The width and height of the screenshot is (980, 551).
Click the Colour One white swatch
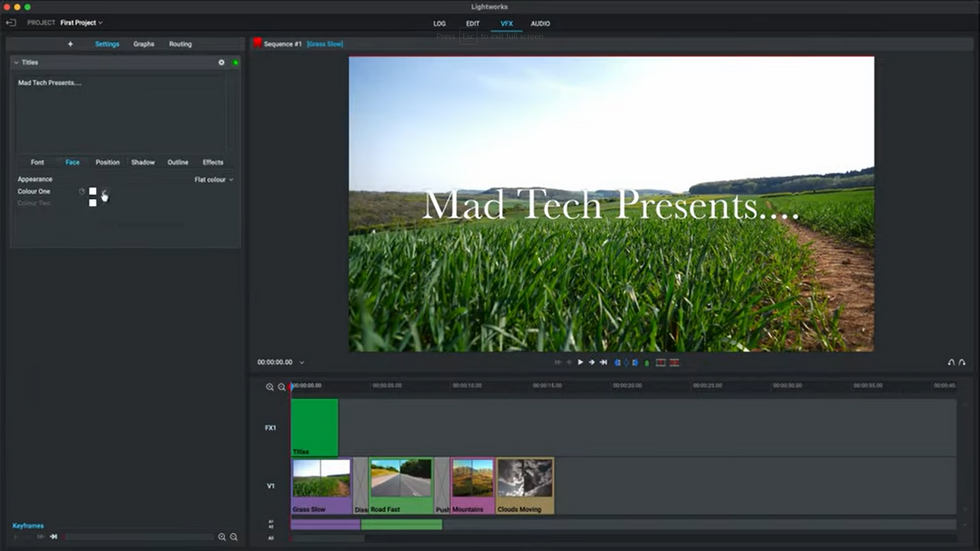92,191
